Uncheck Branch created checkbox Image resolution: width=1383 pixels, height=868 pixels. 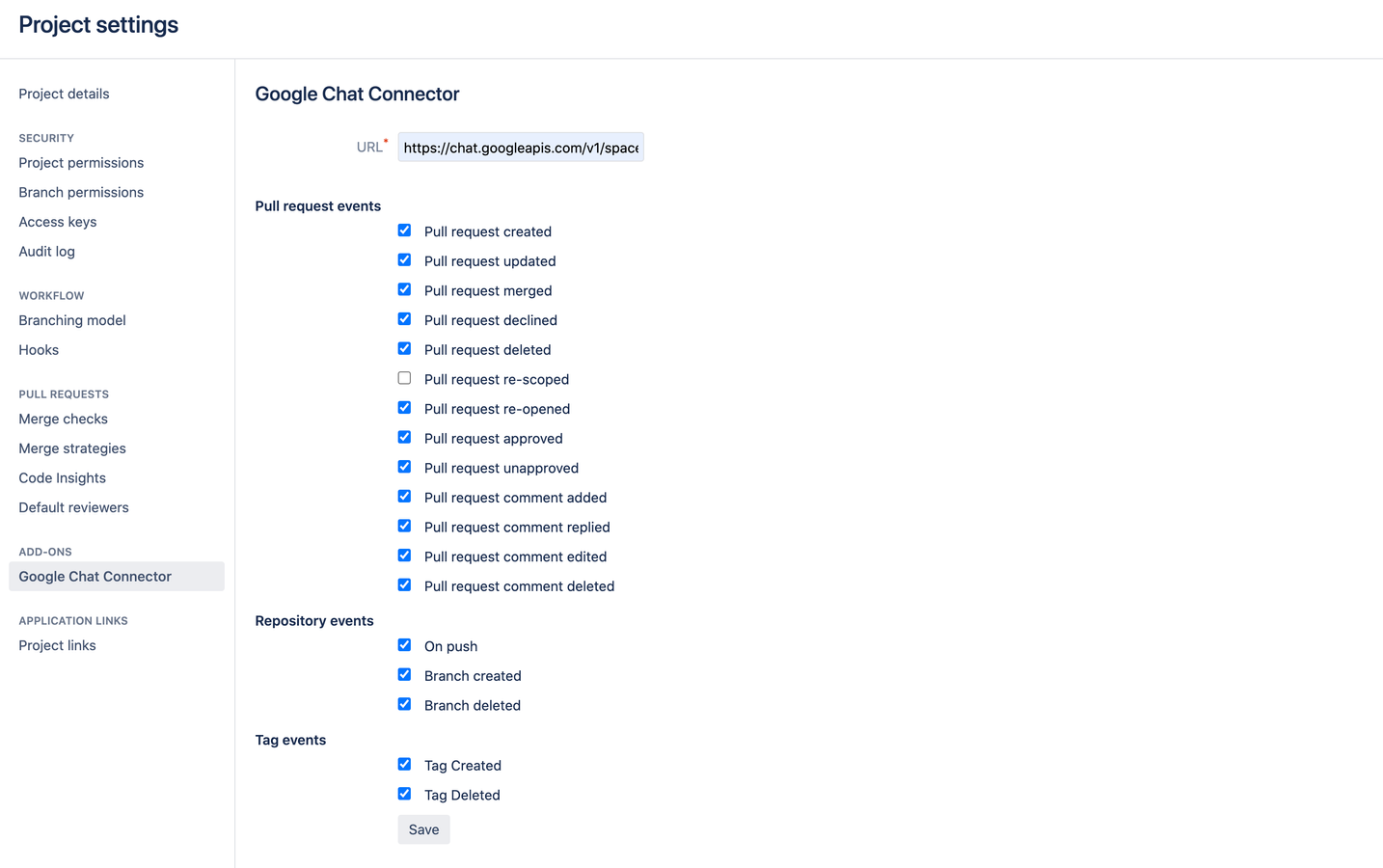[x=404, y=675]
